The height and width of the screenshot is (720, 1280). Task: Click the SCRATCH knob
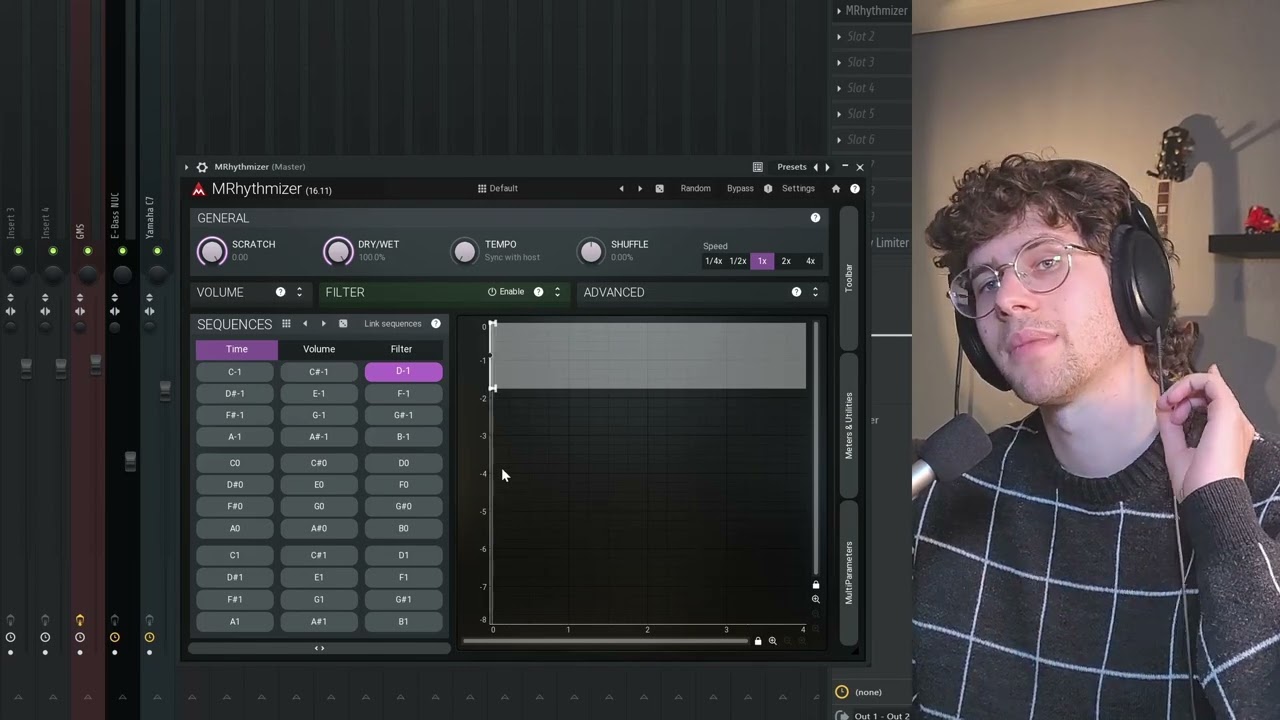pyautogui.click(x=212, y=251)
